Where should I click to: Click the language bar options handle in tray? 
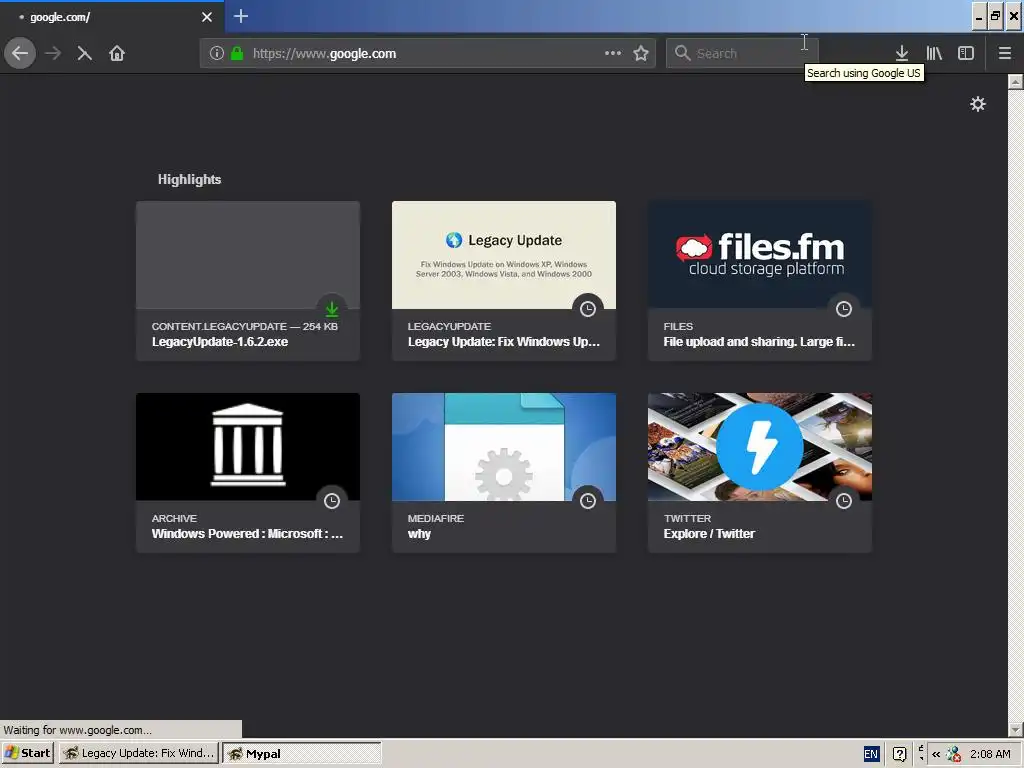921,752
